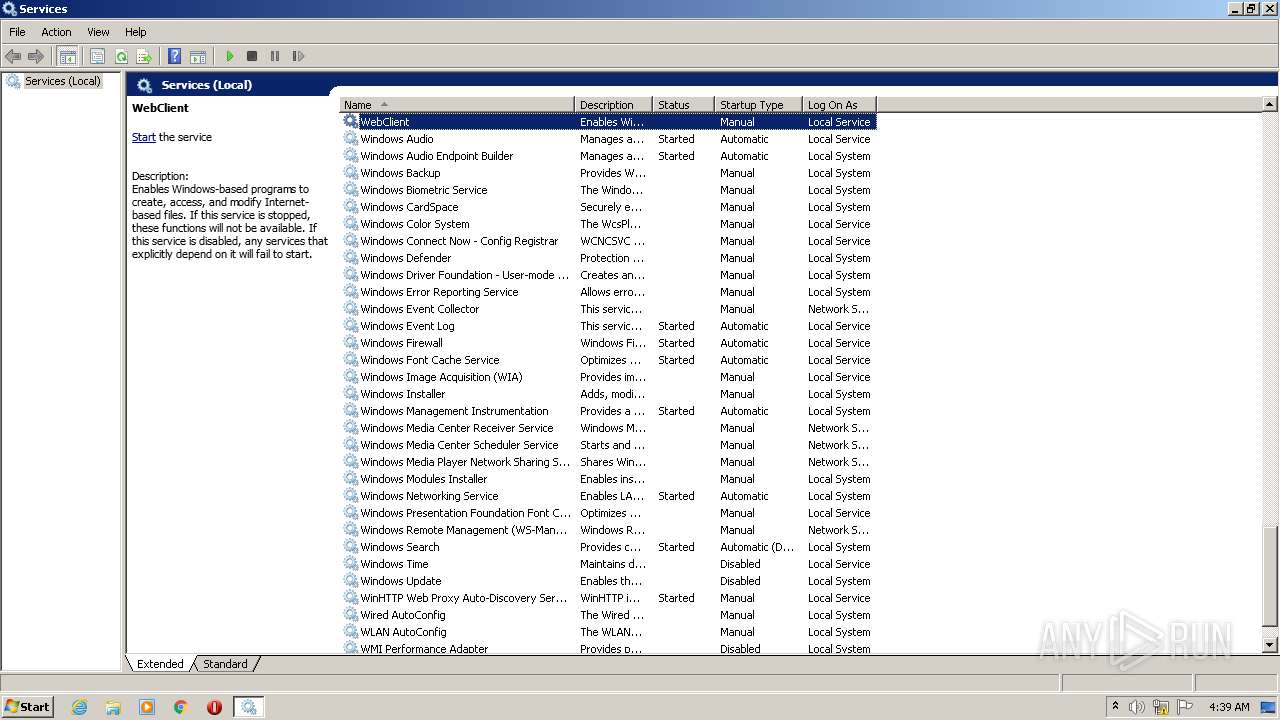Image resolution: width=1280 pixels, height=720 pixels.
Task: Toggle Show/Hide Action Pane toolbar icon
Action: pos(198,56)
